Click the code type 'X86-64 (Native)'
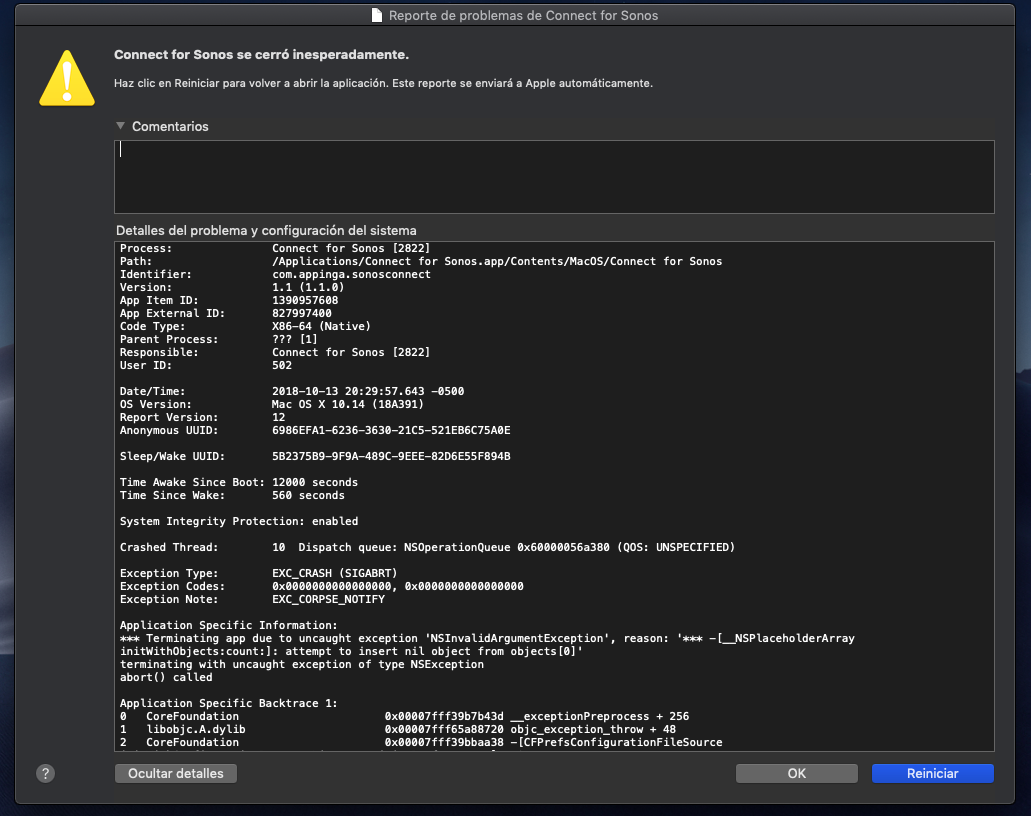 [x=322, y=326]
